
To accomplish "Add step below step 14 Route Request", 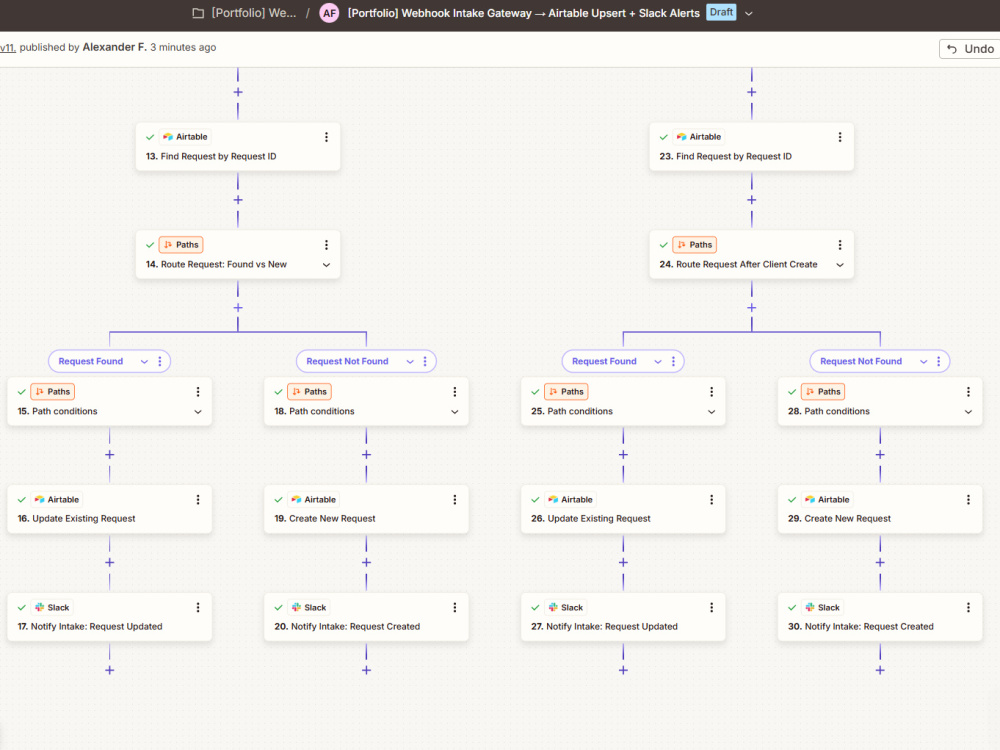I will pos(238,307).
